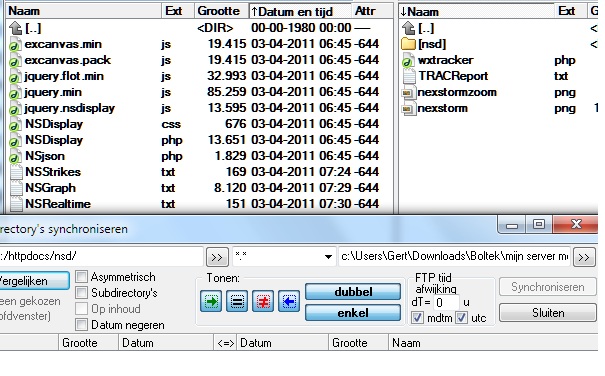605x376 pixels.
Task: Toggle the red not-equal files filter
Action: click(x=263, y=301)
